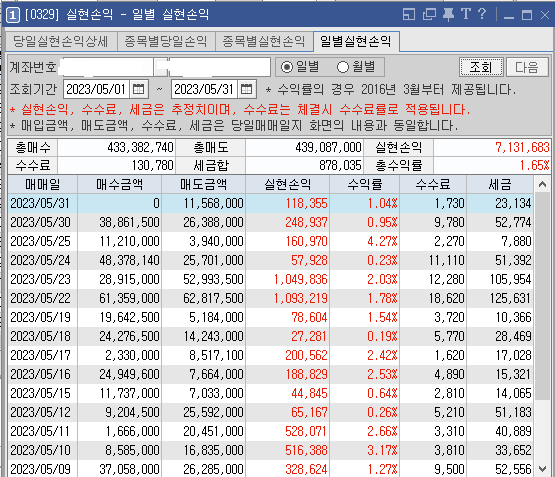Pin the window with the pushpin icon

(x=448, y=15)
